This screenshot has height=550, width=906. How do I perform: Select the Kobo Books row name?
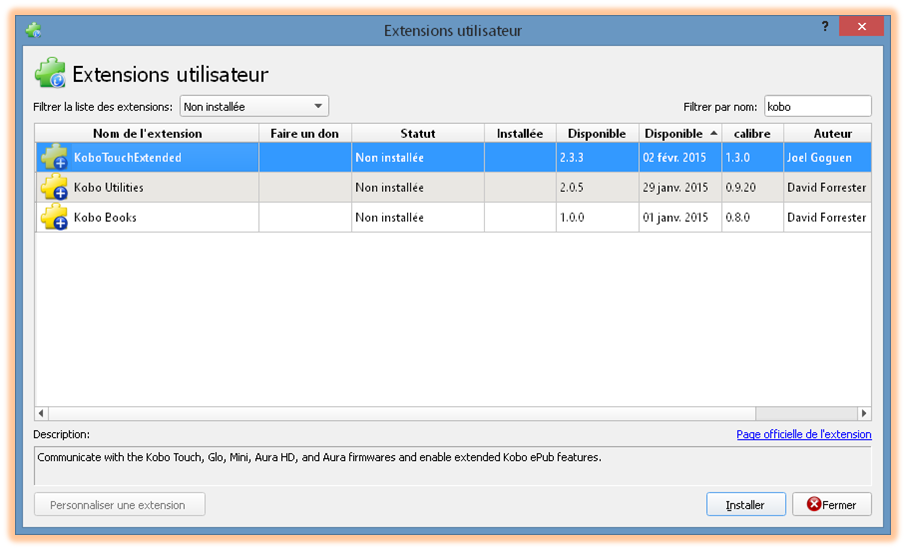click(105, 218)
